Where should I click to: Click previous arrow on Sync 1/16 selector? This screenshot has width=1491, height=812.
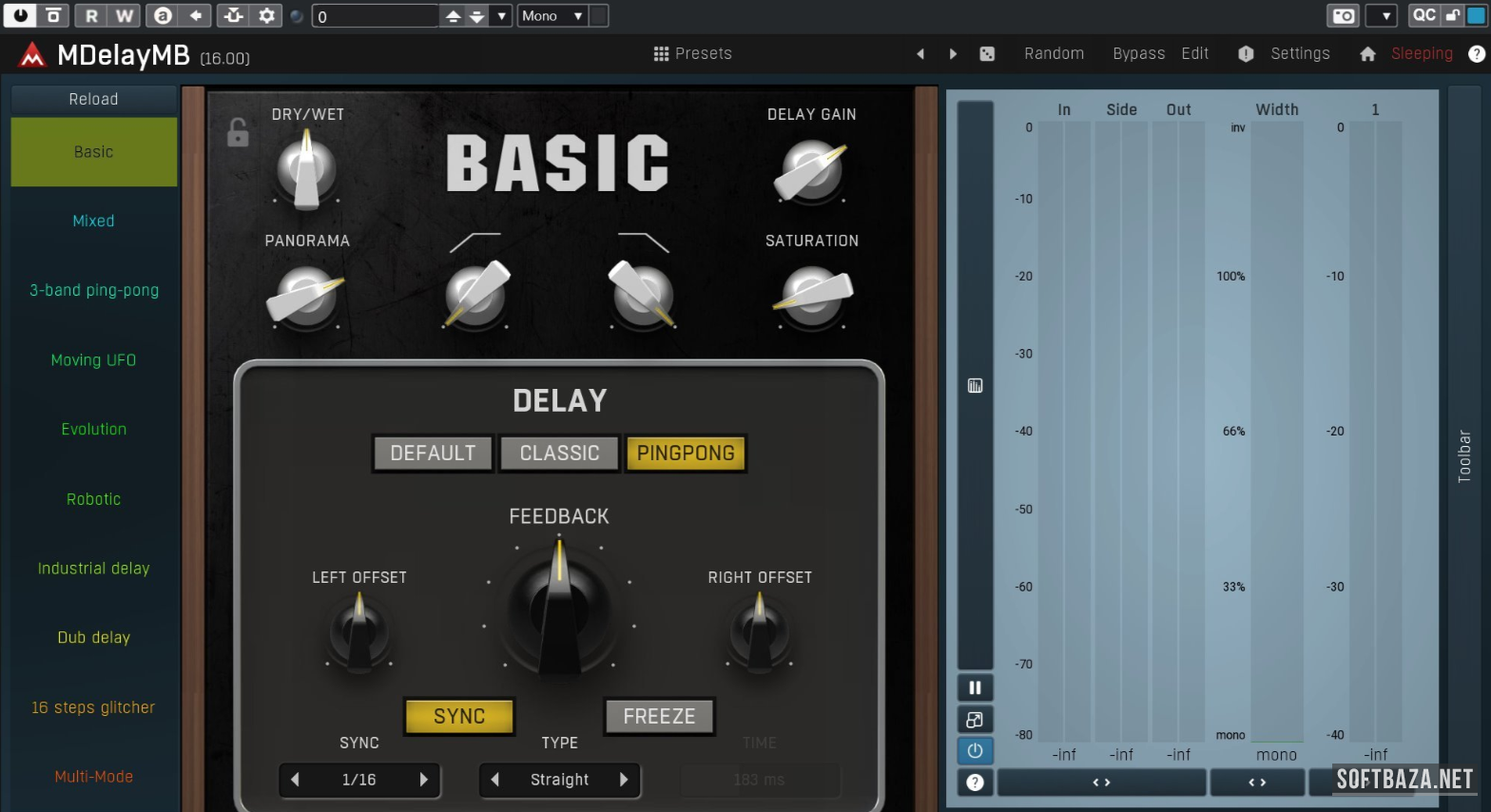pyautogui.click(x=296, y=780)
